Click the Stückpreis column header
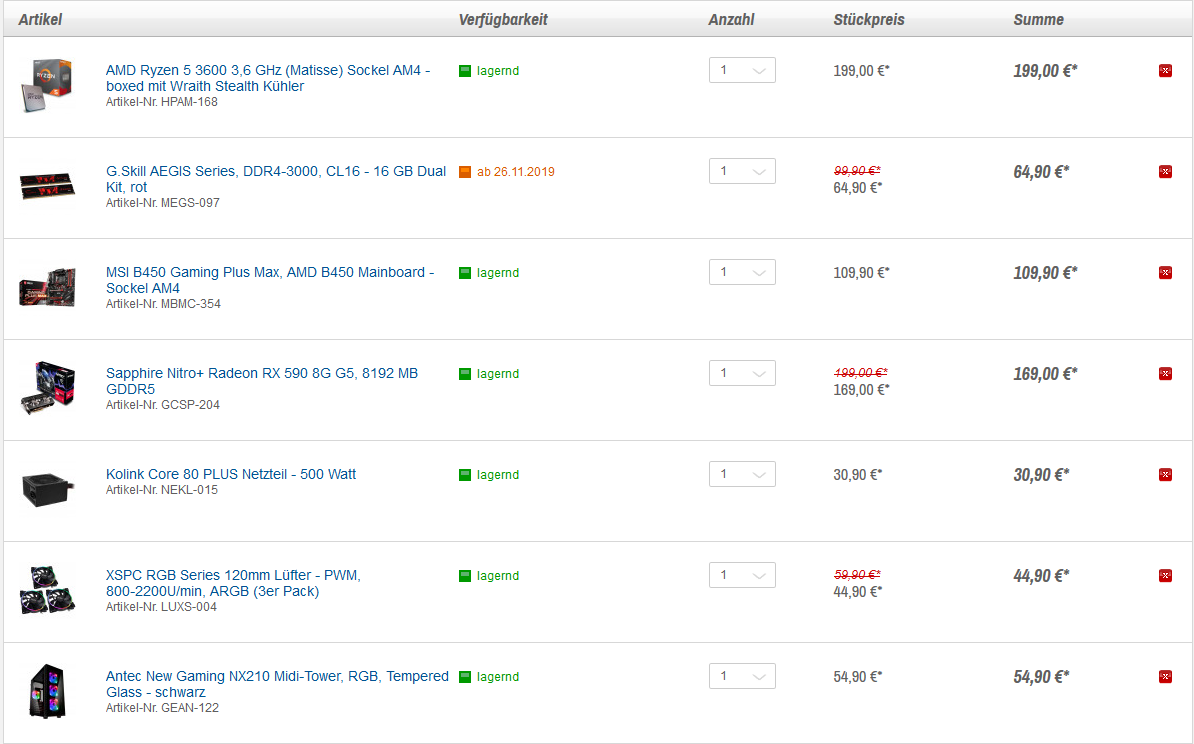Screen dimensions: 1194x744 tap(869, 20)
